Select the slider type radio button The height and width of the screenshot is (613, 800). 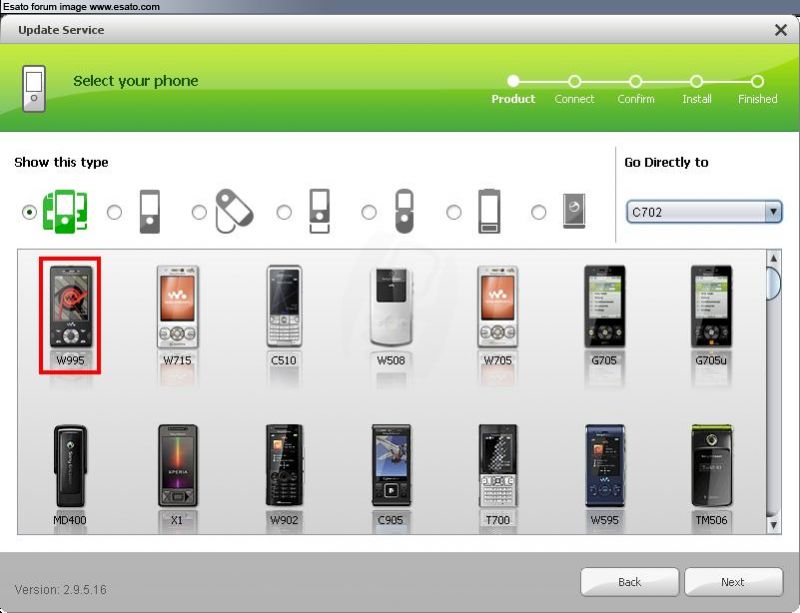(x=284, y=212)
